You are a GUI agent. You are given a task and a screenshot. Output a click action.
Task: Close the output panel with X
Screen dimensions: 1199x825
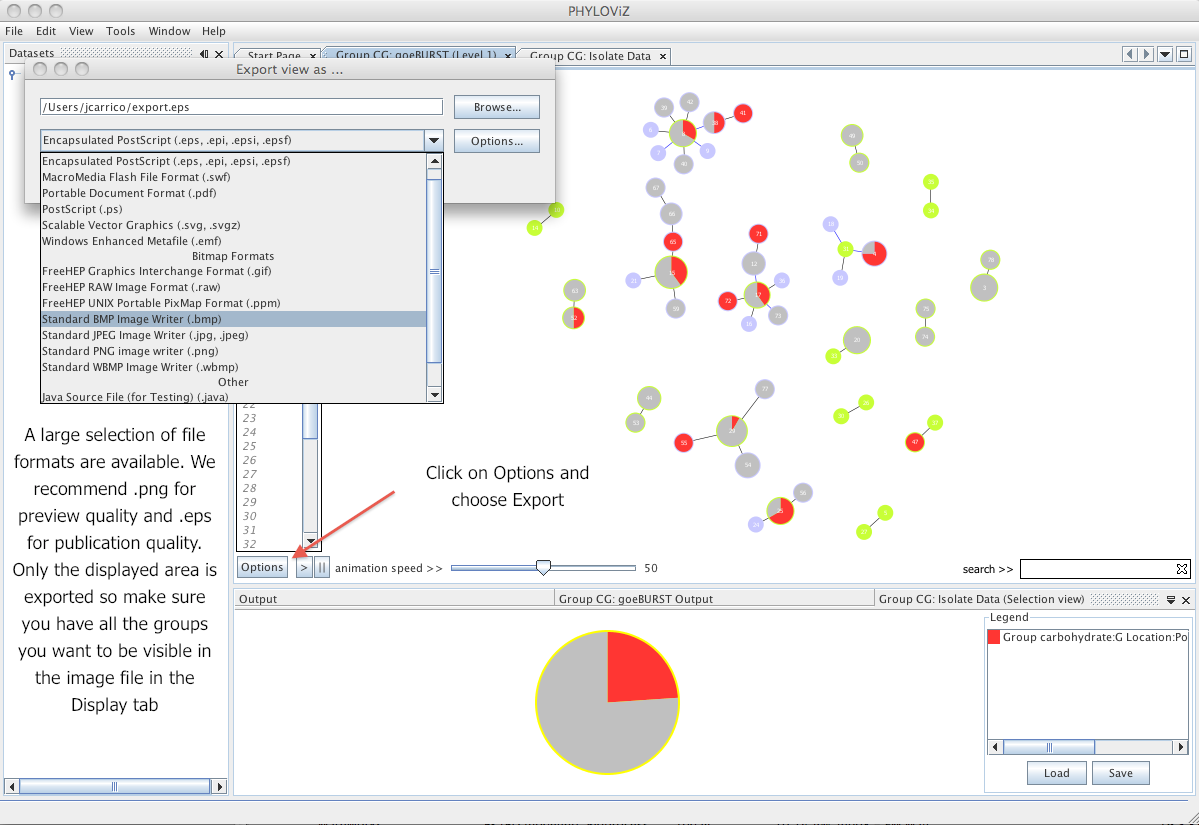click(1186, 600)
